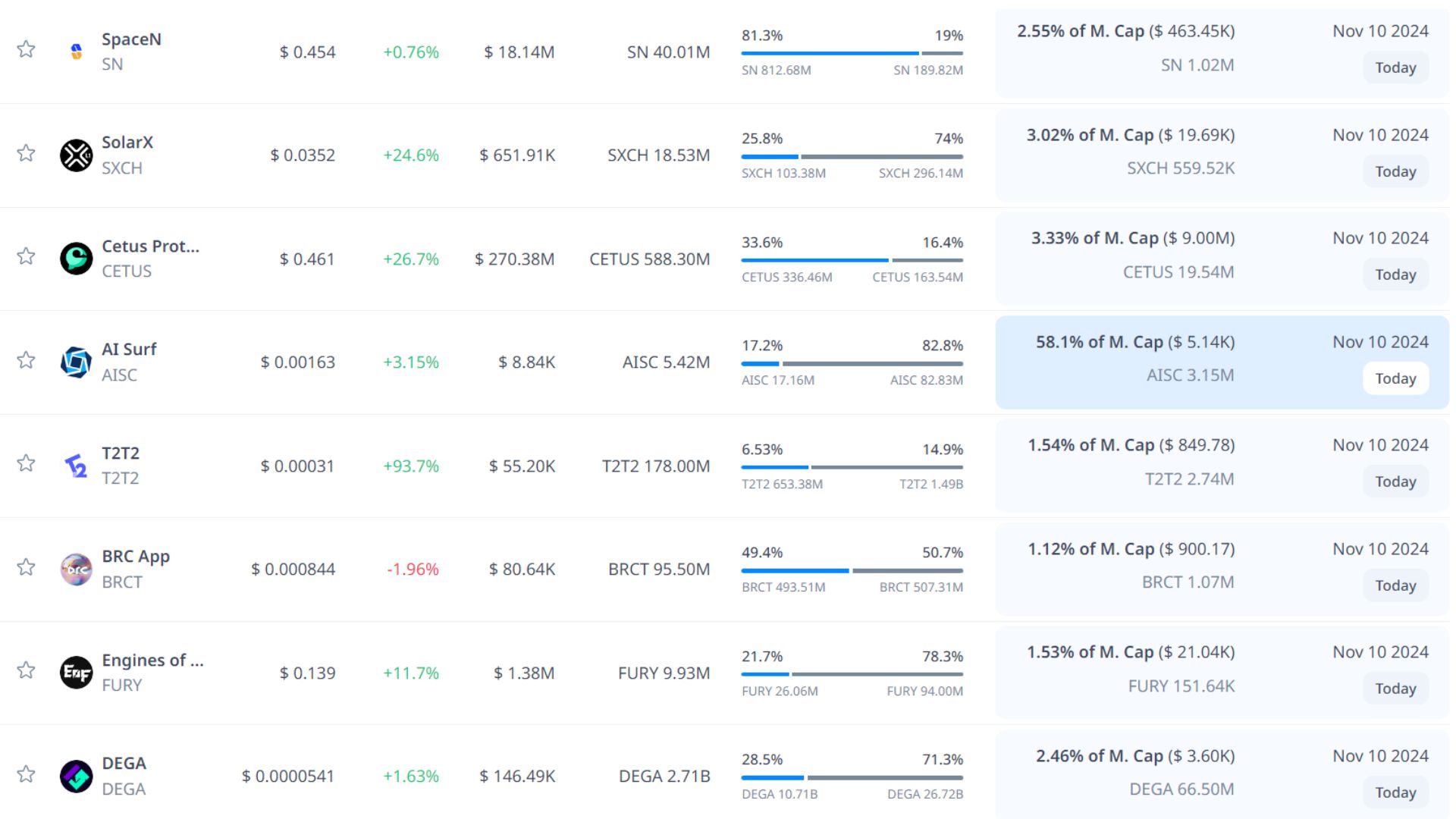
Task: Click the T2T2 token logo icon
Action: [76, 466]
